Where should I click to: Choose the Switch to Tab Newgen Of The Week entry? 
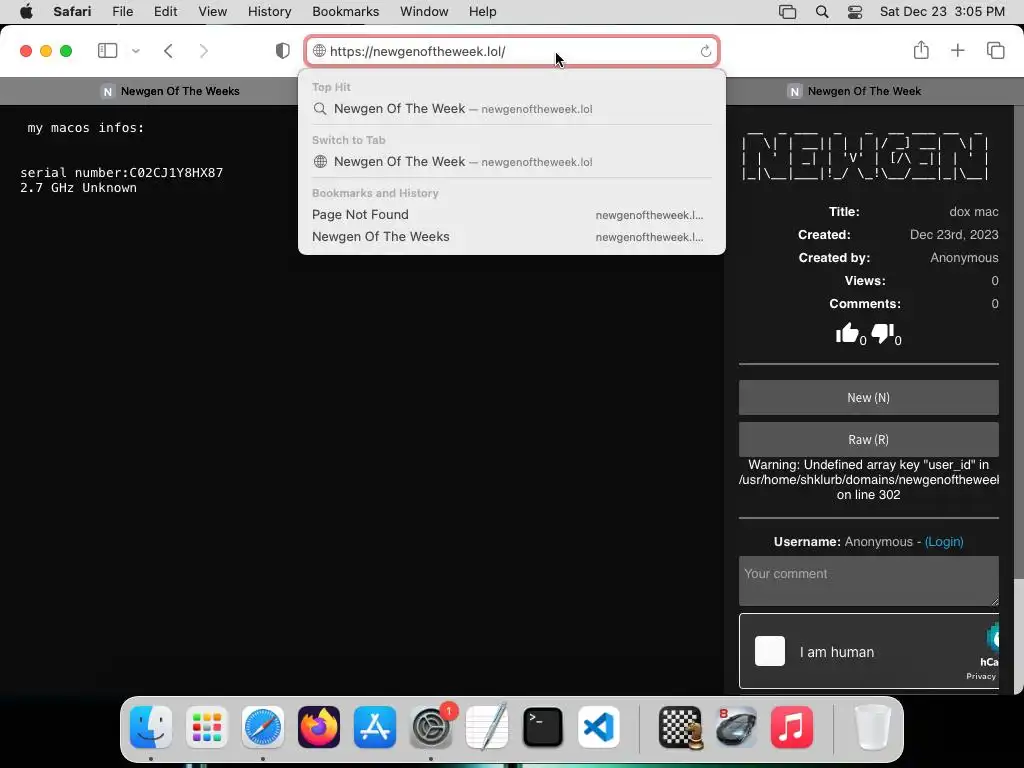(512, 162)
